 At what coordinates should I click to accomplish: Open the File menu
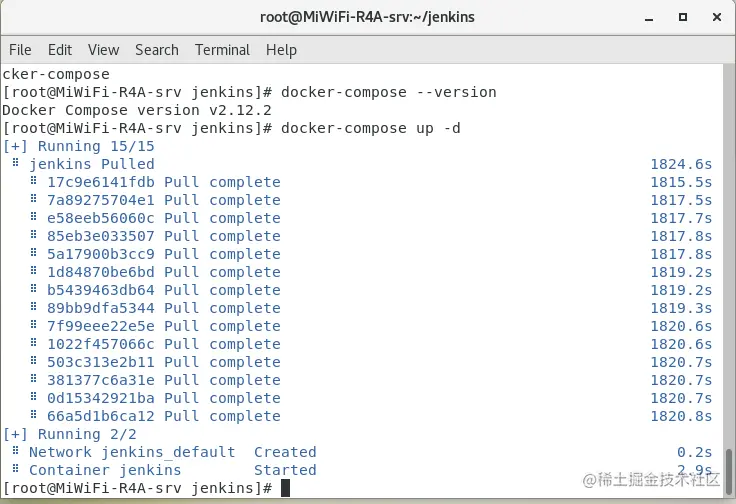[x=20, y=49]
